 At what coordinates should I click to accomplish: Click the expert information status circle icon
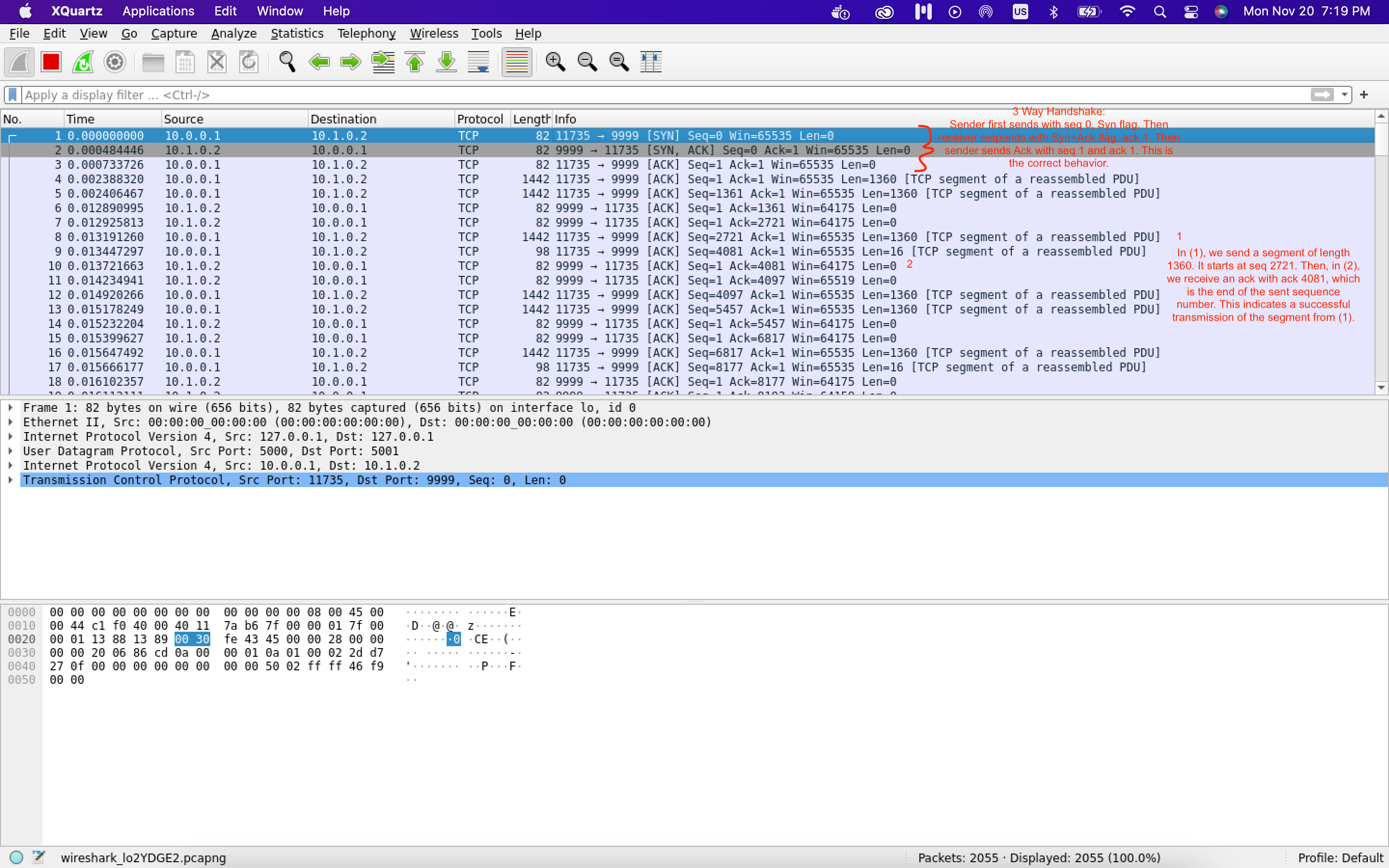pos(16,857)
